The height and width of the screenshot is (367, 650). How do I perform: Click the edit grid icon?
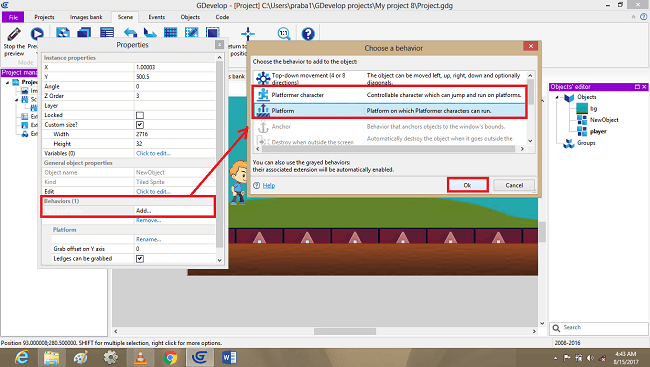click(x=192, y=33)
